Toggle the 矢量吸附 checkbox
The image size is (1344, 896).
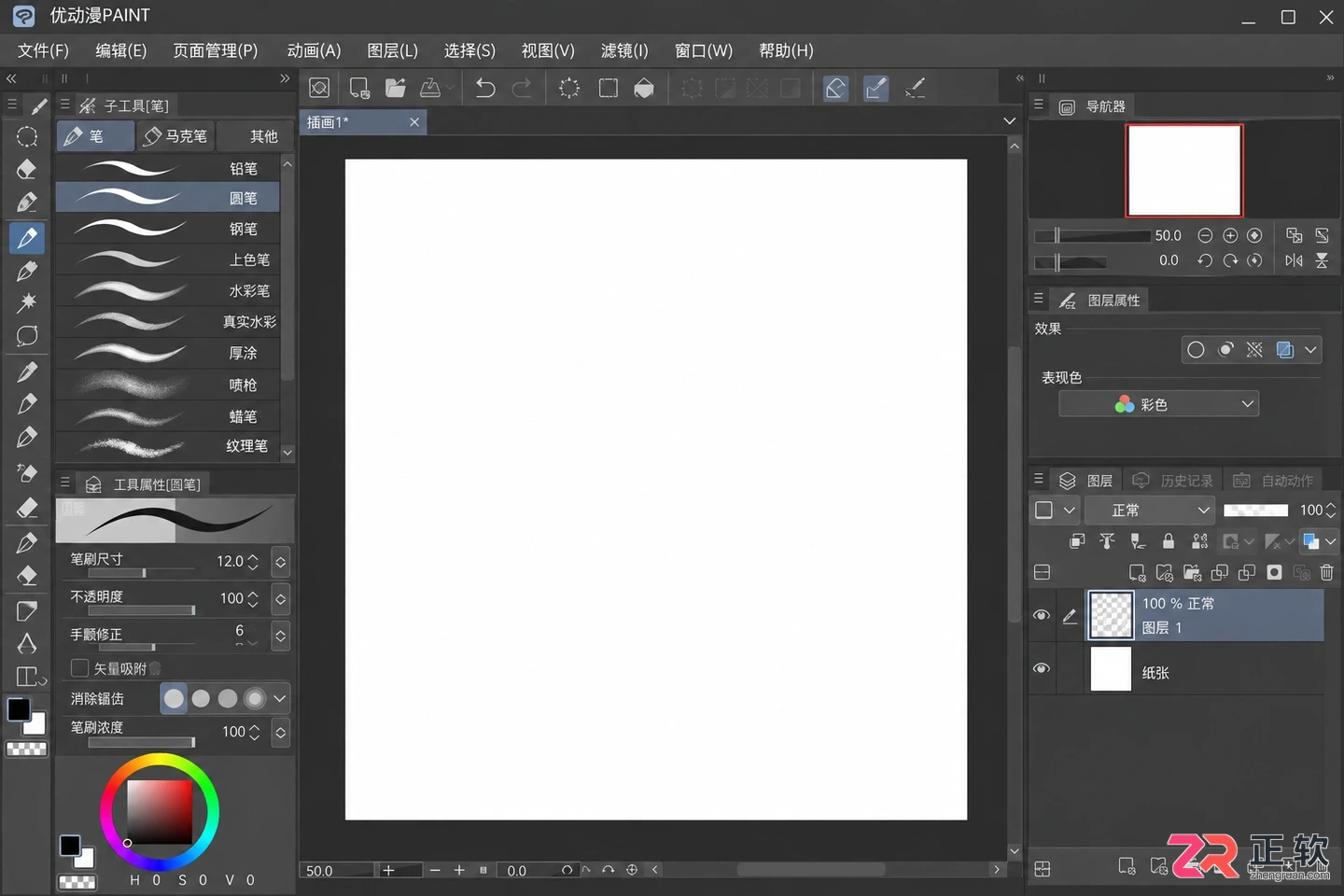click(x=79, y=668)
